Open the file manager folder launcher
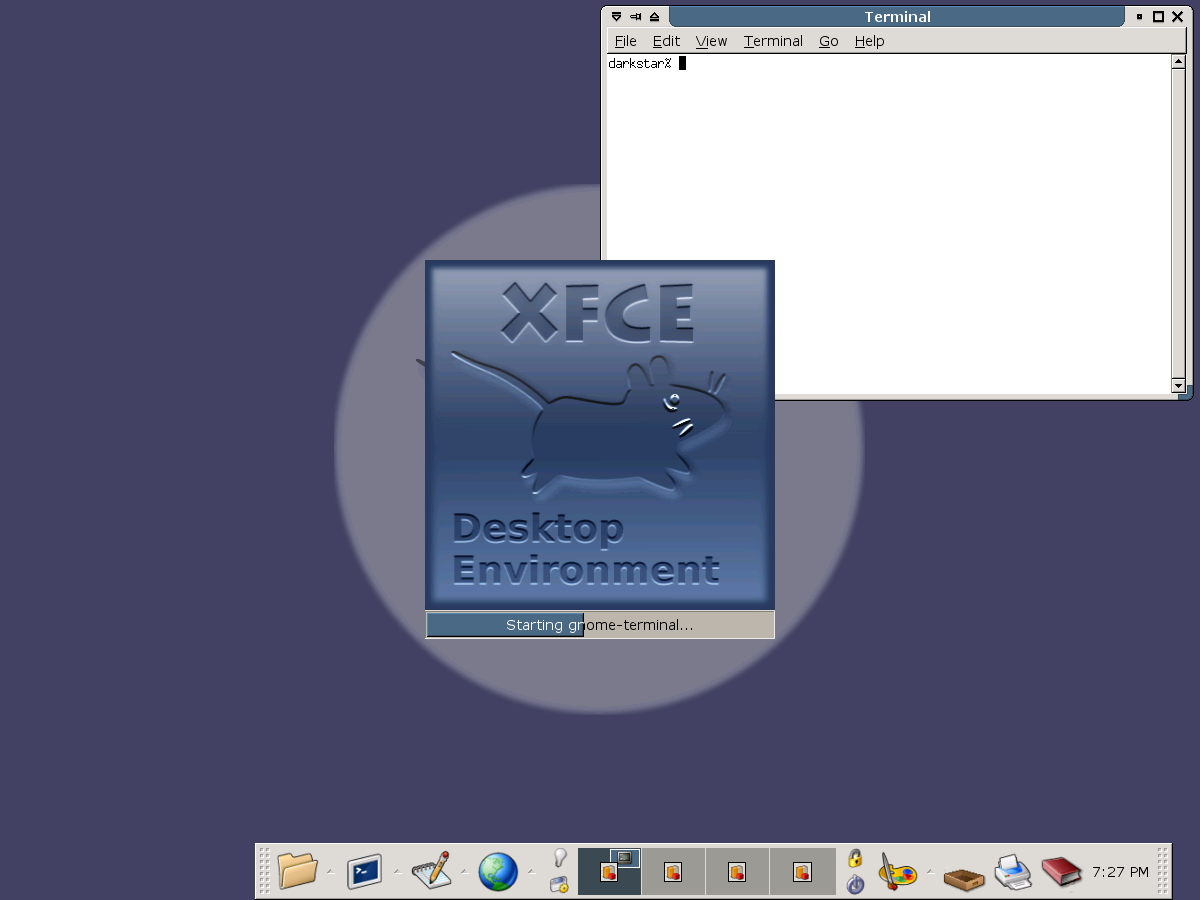The height and width of the screenshot is (900, 1200). pos(297,871)
